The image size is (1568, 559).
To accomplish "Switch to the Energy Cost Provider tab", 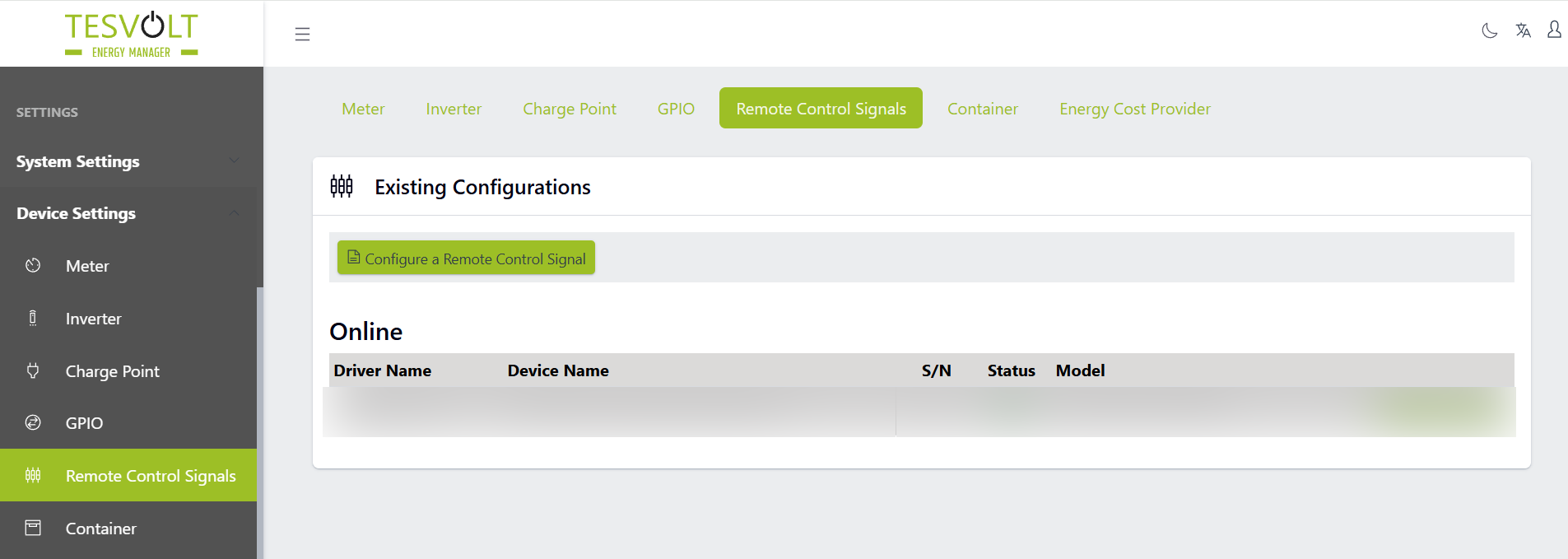I will 1134,109.
